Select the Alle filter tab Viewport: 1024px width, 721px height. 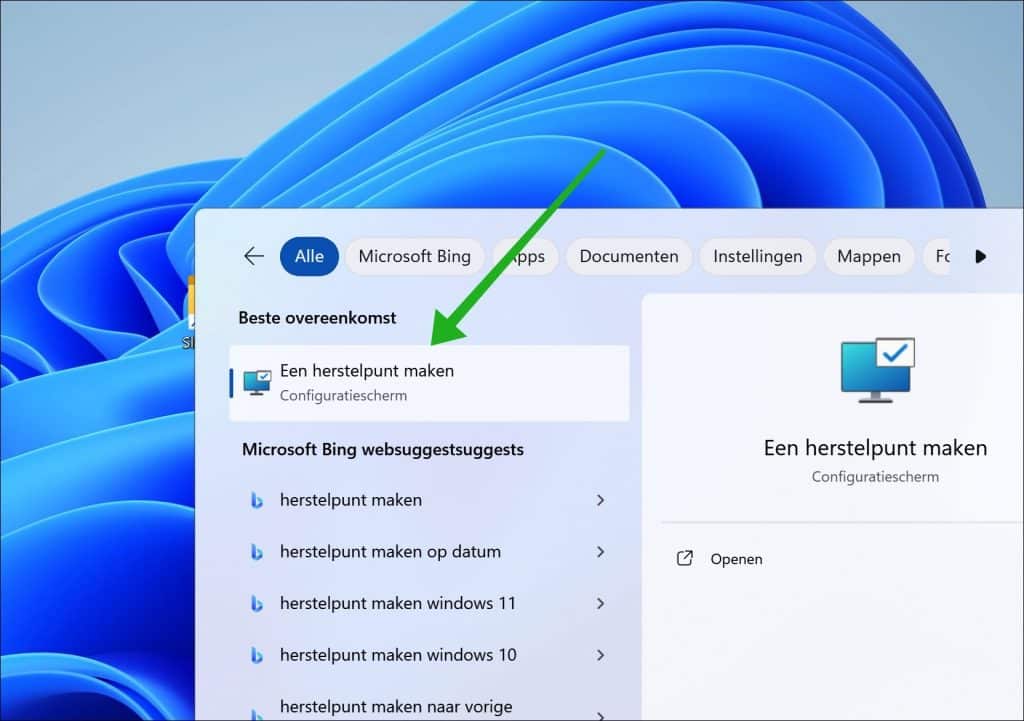click(309, 256)
